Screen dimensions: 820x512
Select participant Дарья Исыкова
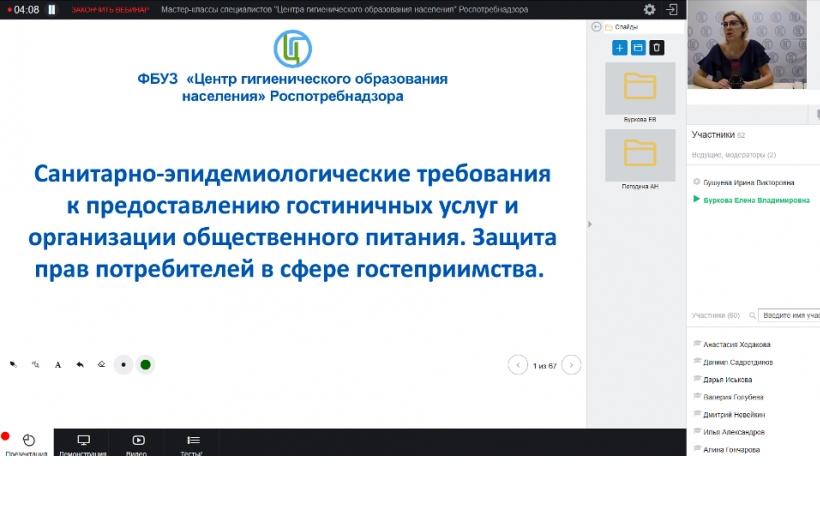click(x=727, y=380)
